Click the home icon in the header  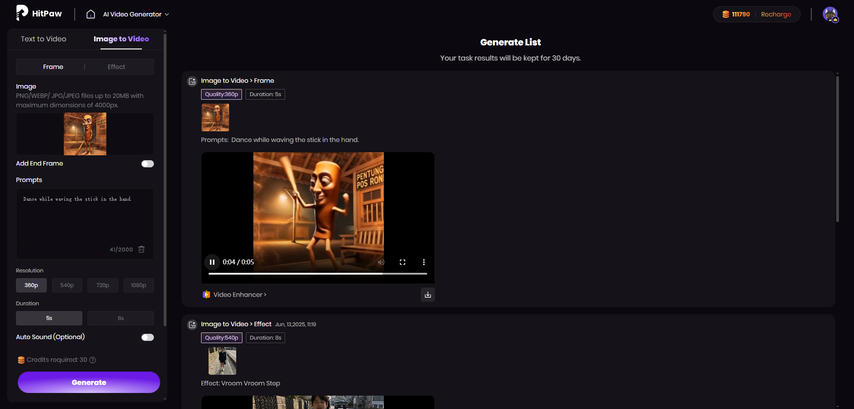(91, 14)
